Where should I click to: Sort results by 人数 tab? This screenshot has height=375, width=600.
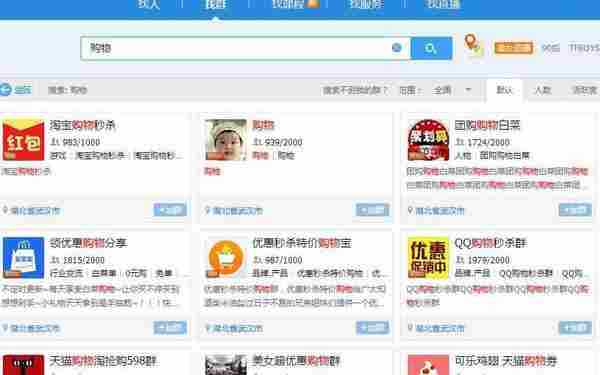coord(543,90)
